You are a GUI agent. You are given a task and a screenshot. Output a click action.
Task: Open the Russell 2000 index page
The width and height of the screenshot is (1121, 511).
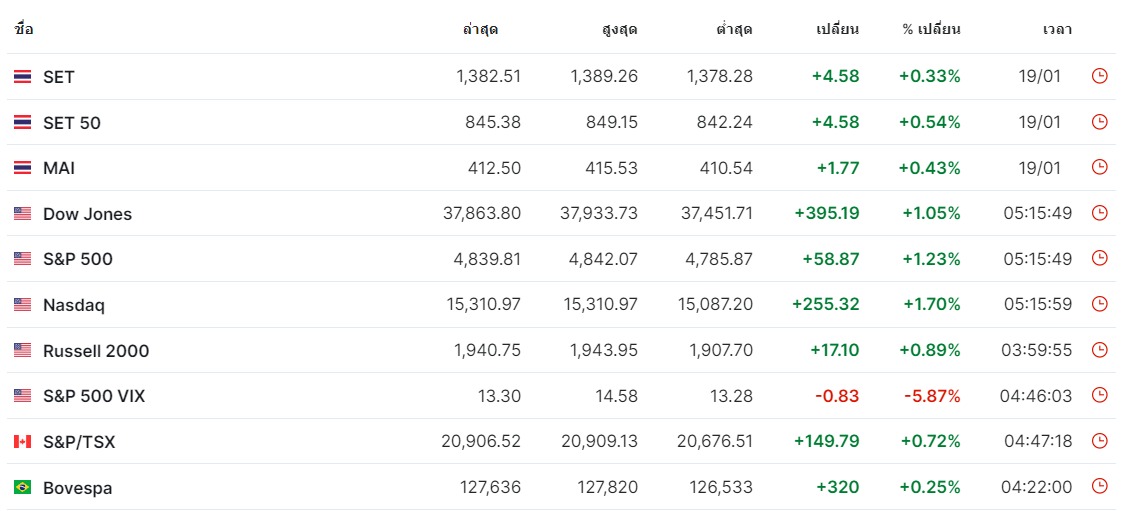[x=96, y=351]
